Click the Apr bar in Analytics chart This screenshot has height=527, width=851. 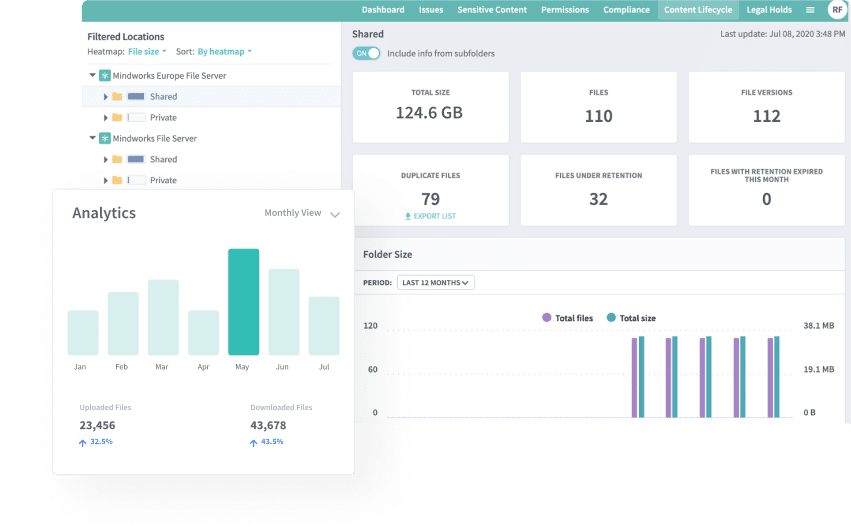204,333
